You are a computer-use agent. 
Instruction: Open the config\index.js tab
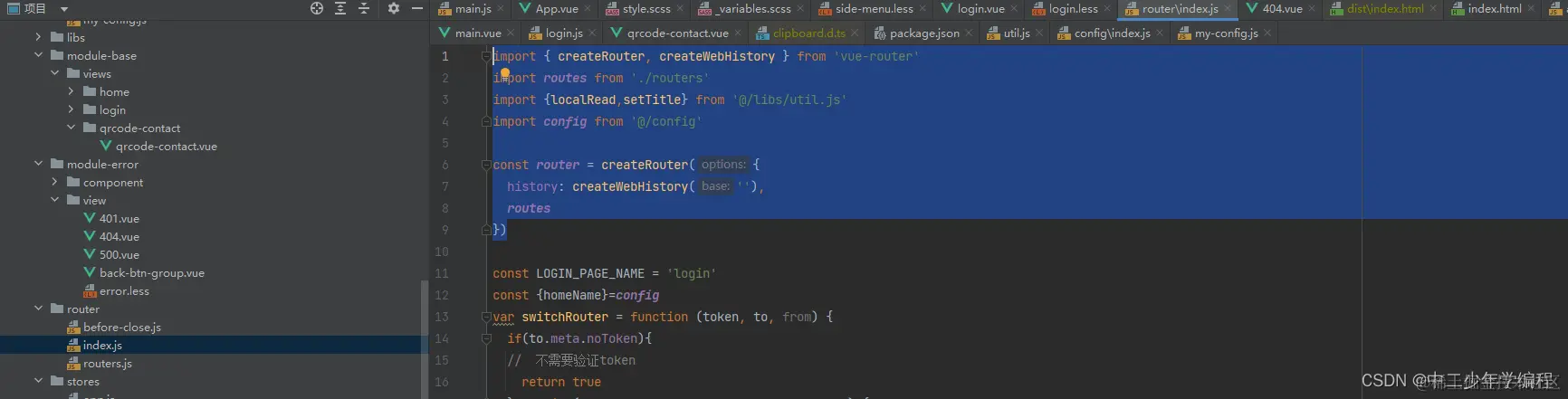1113,33
